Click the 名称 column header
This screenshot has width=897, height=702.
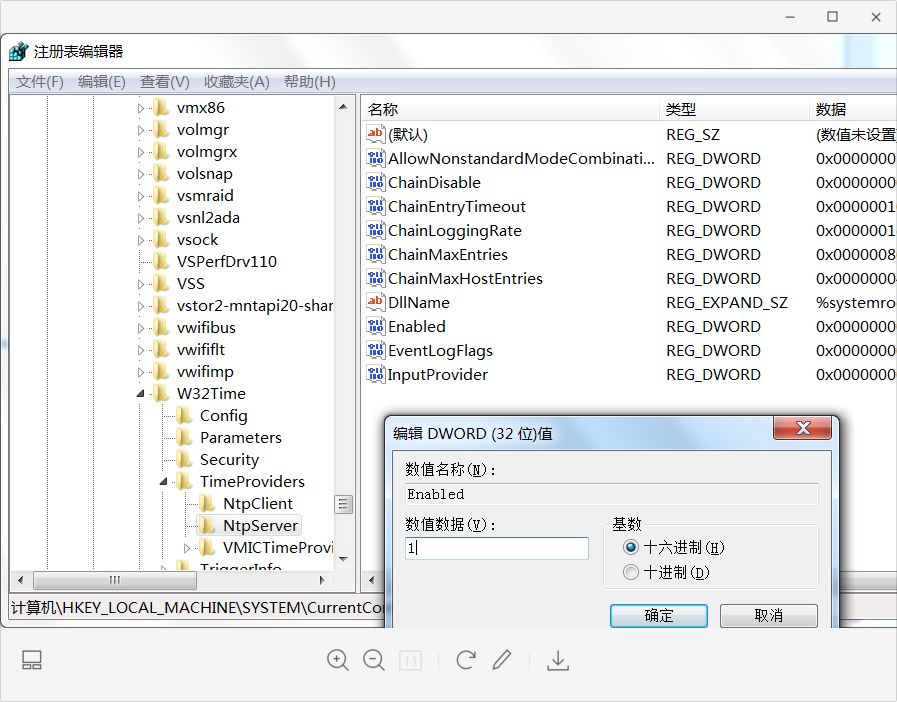coord(510,109)
